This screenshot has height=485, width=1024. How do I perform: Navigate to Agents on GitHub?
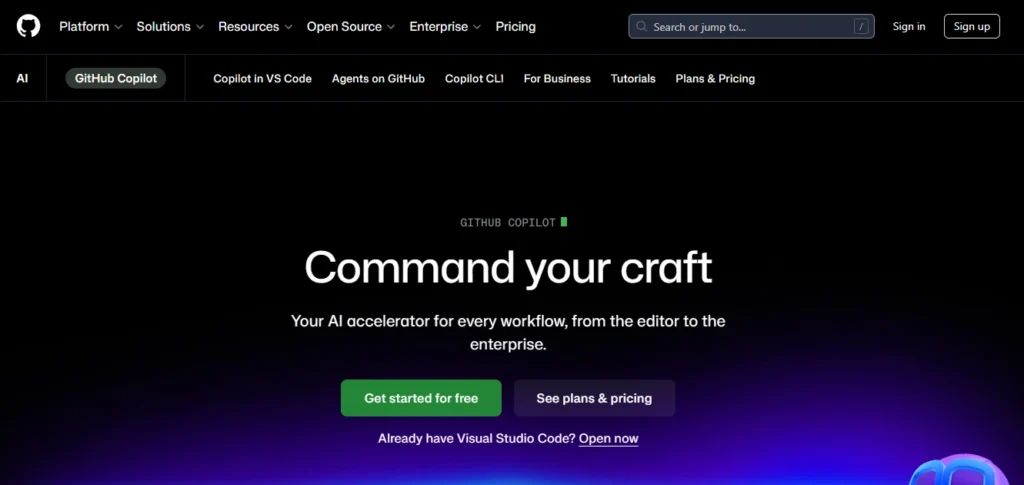pyautogui.click(x=378, y=78)
